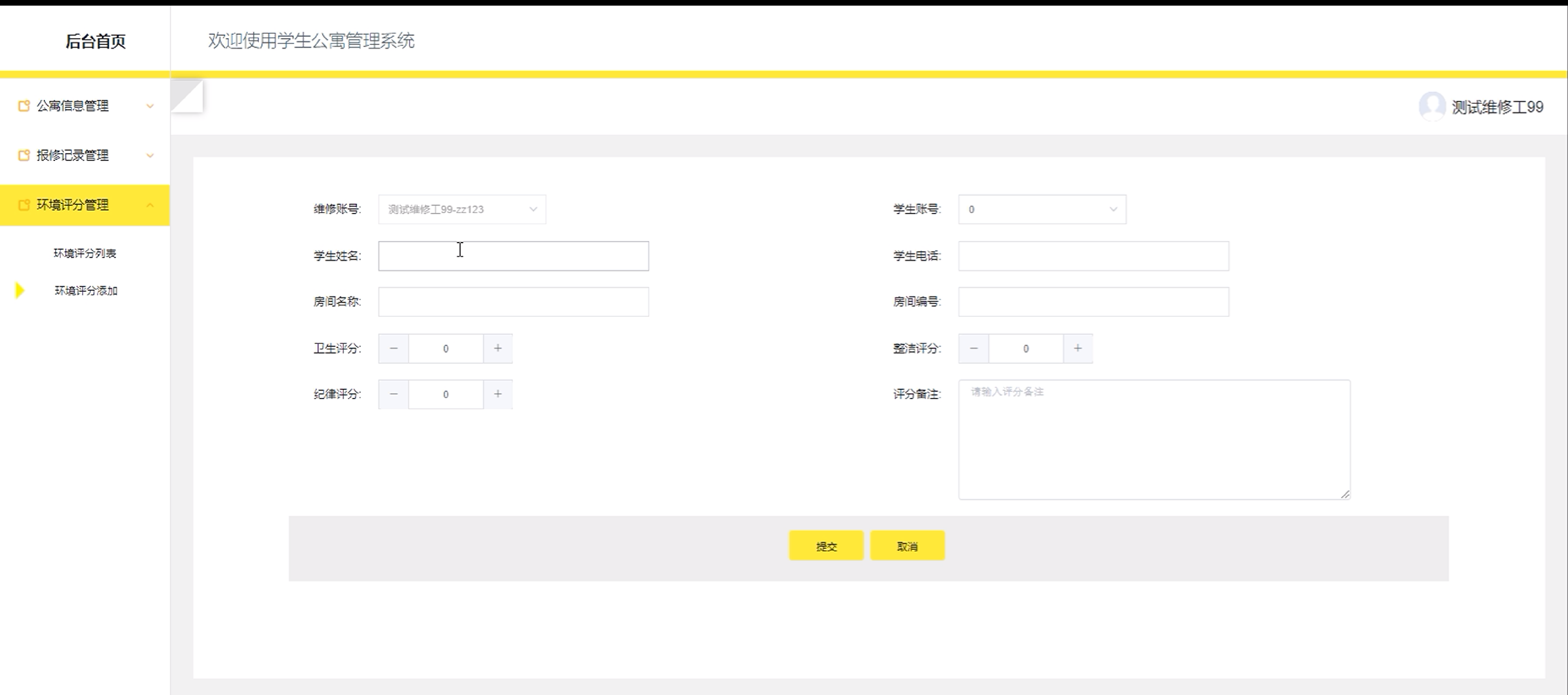
Task: Open 环境评分列表 menu item
Action: (85, 253)
